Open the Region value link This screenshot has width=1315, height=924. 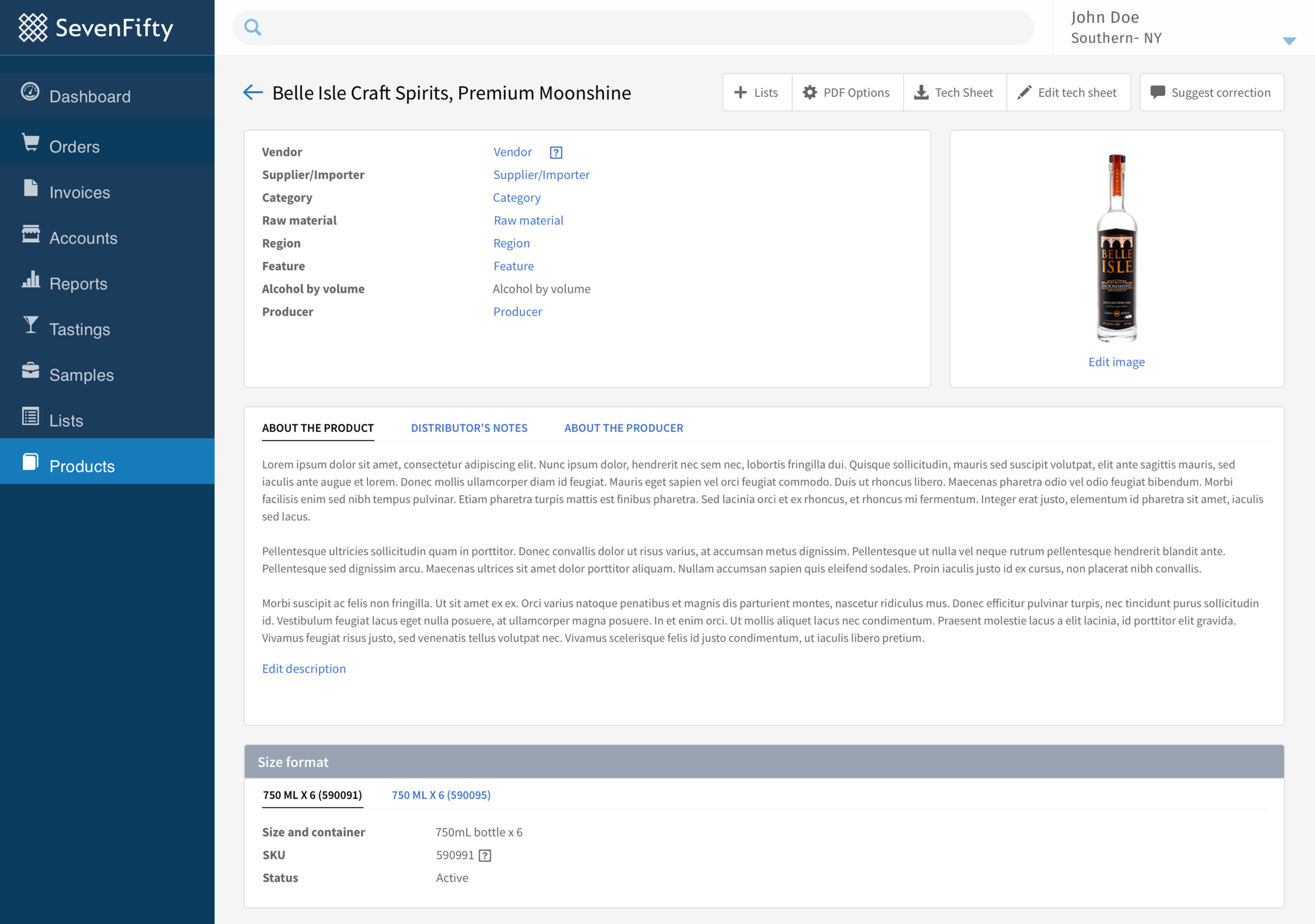(511, 243)
